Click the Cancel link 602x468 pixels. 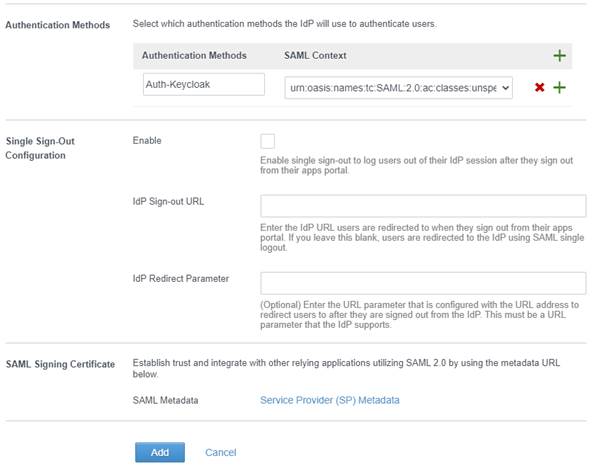[x=220, y=452]
